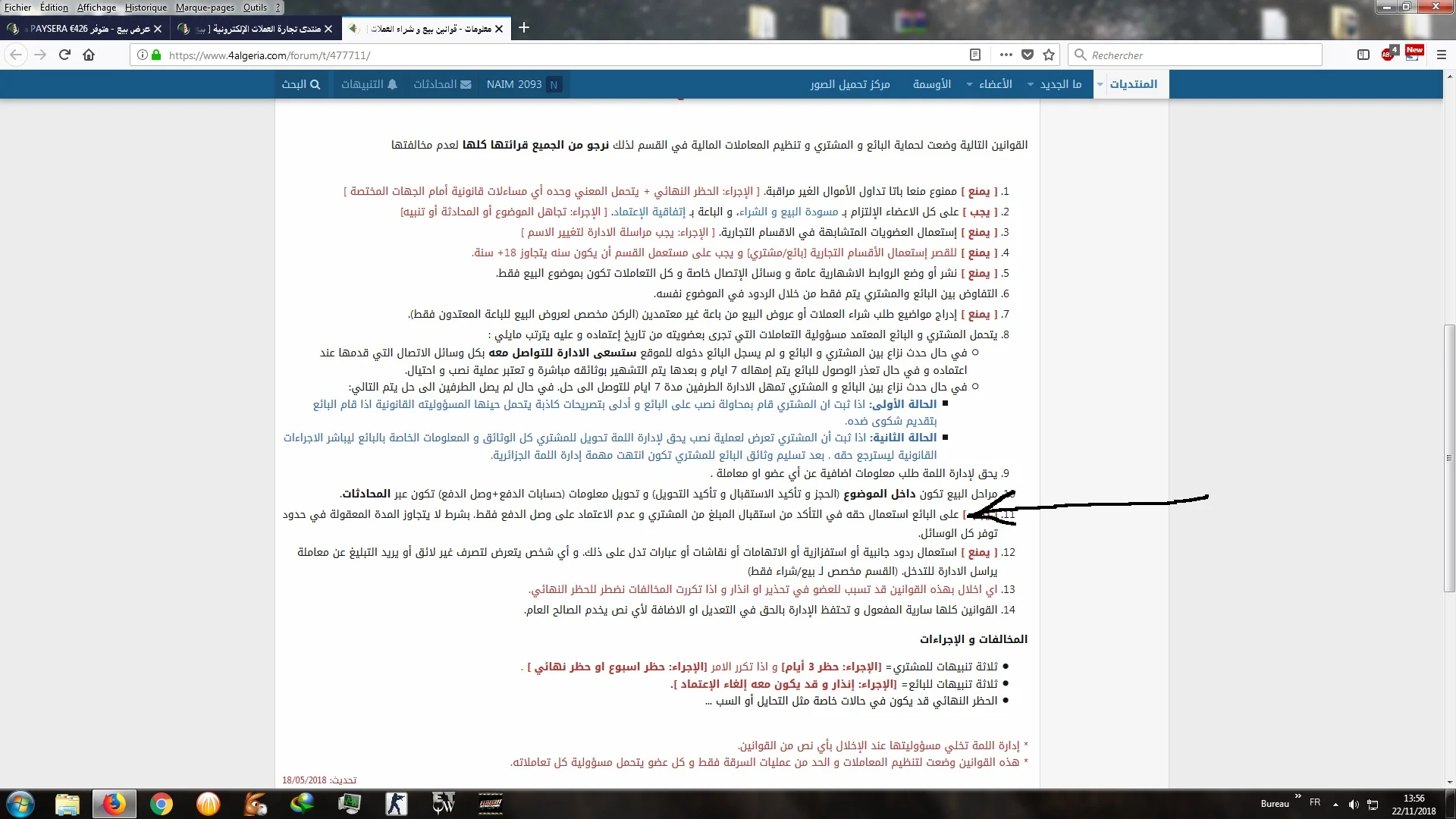Screen dimensions: 1456x819
Task: Bookmark this page with the star
Action: (x=1049, y=55)
